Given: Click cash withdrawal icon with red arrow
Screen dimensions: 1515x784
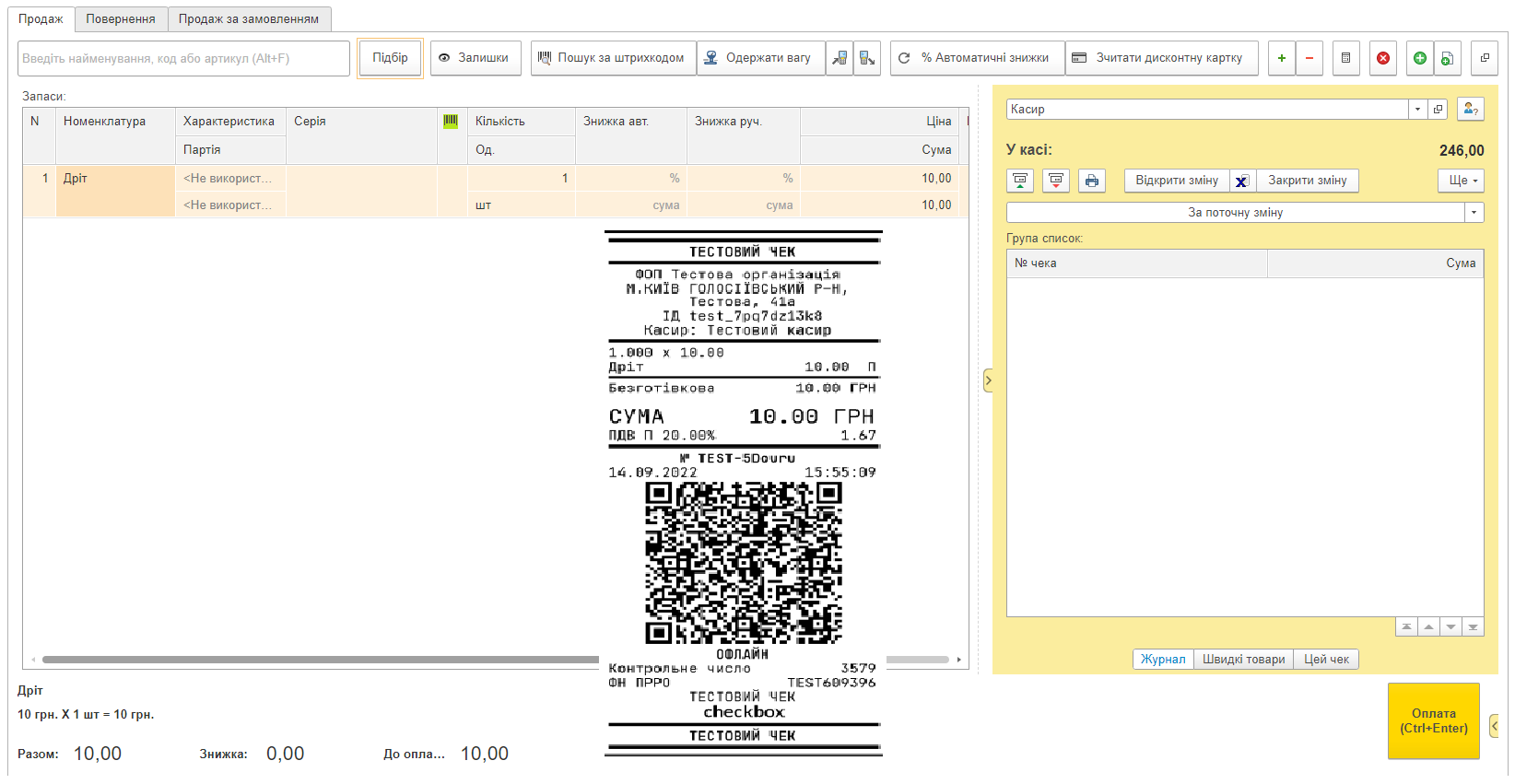Looking at the screenshot, I should [x=1056, y=181].
